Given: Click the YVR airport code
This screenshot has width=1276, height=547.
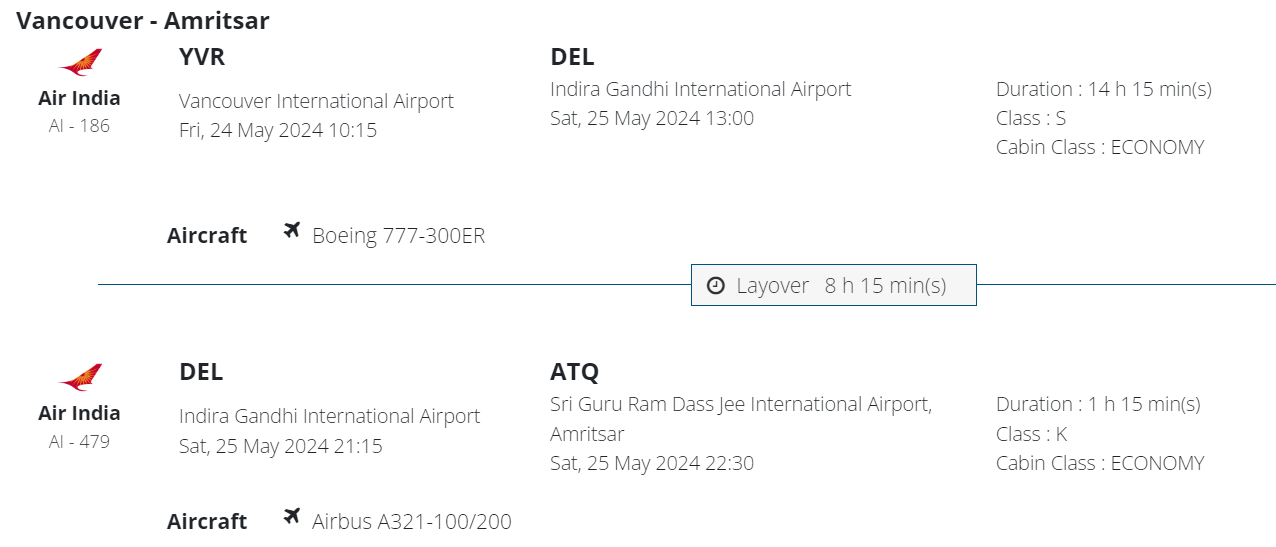Looking at the screenshot, I should tap(202, 57).
